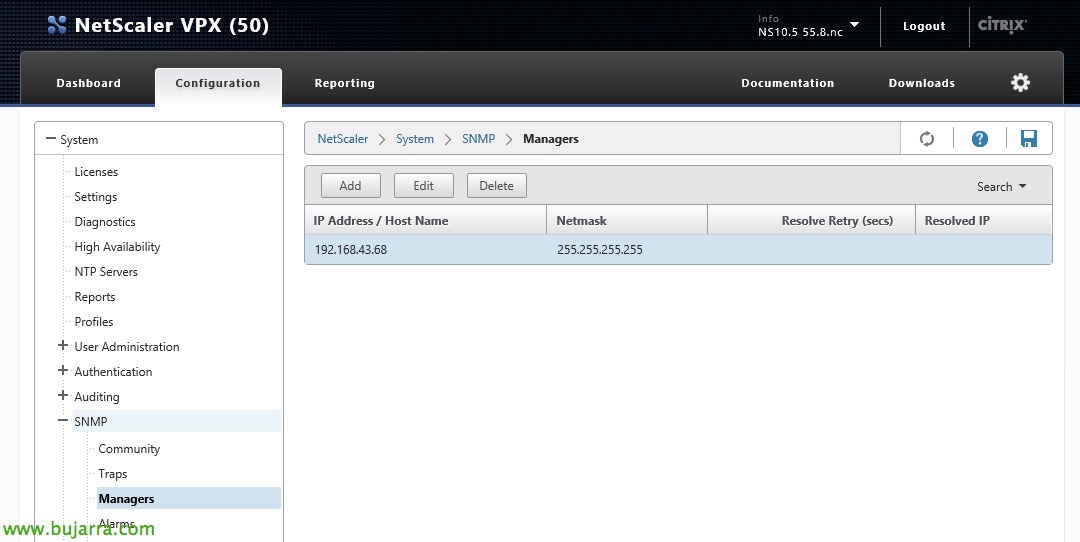Screen dimensions: 1080x542
Task: Open High Availability in the tree
Action: click(x=117, y=247)
